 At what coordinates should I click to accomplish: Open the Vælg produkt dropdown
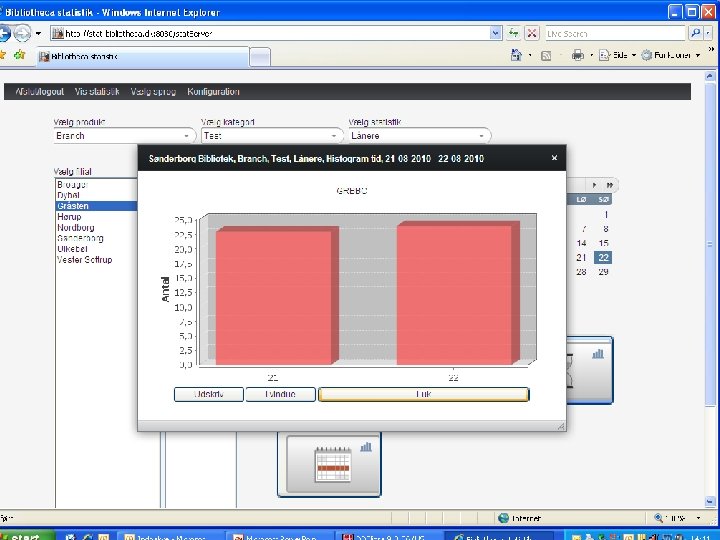tap(124, 136)
